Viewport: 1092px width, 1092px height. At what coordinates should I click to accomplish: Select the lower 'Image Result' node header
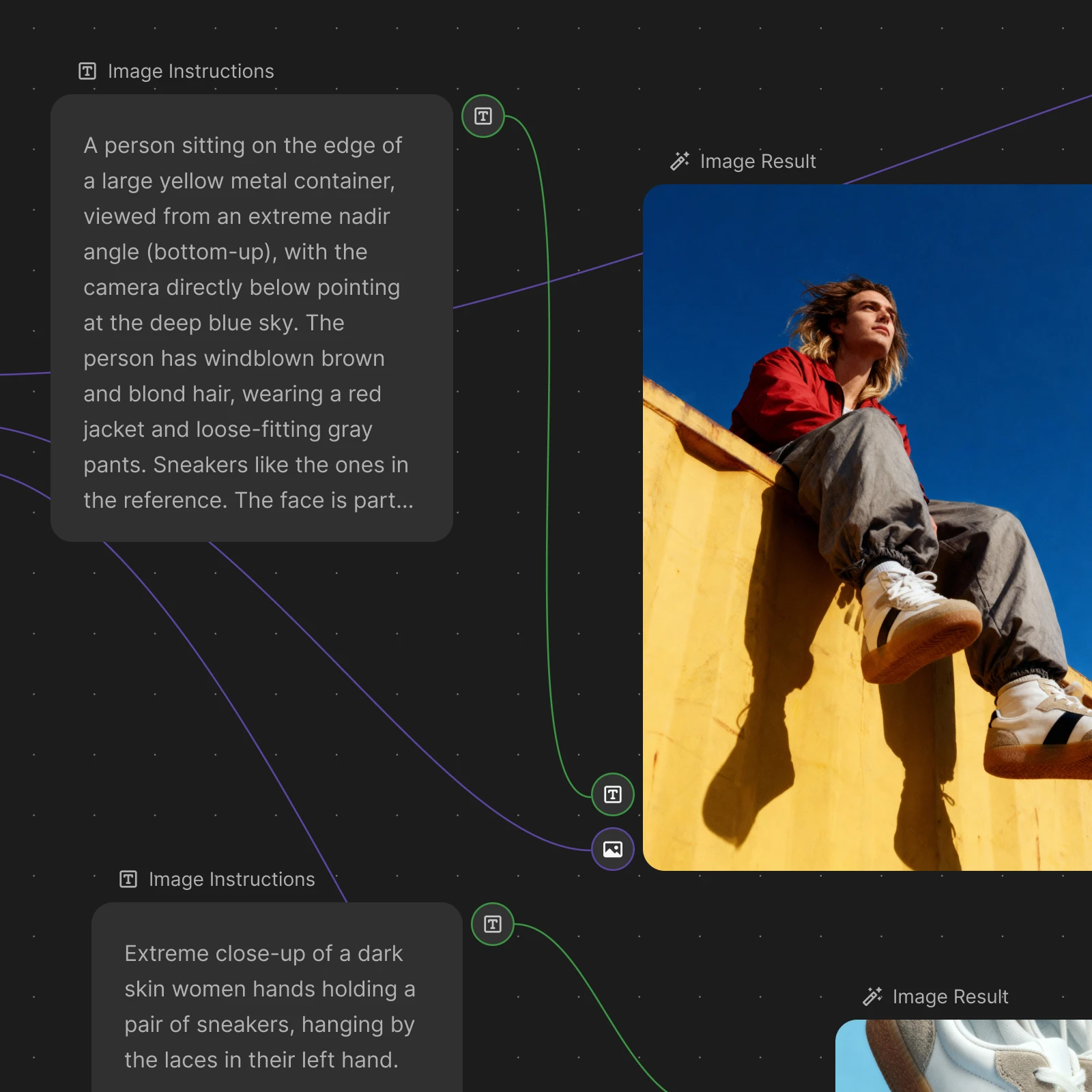point(951,996)
